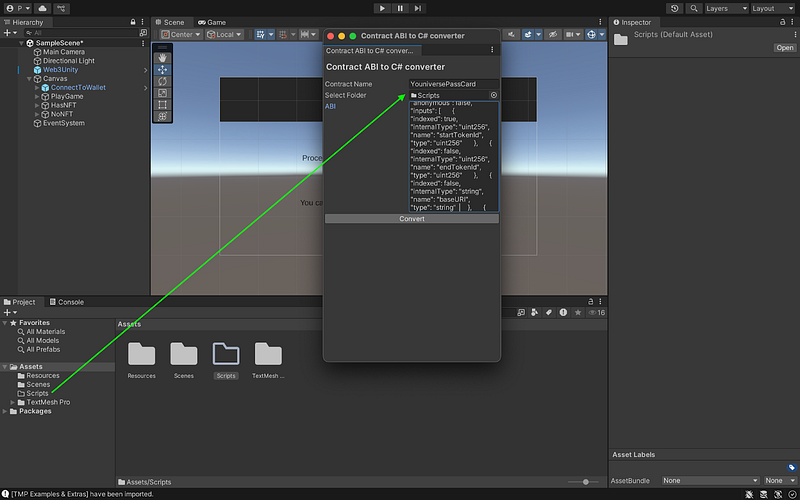The height and width of the screenshot is (500, 800).
Task: Select Web3Unity in the Hierarchy
Action: coord(60,70)
